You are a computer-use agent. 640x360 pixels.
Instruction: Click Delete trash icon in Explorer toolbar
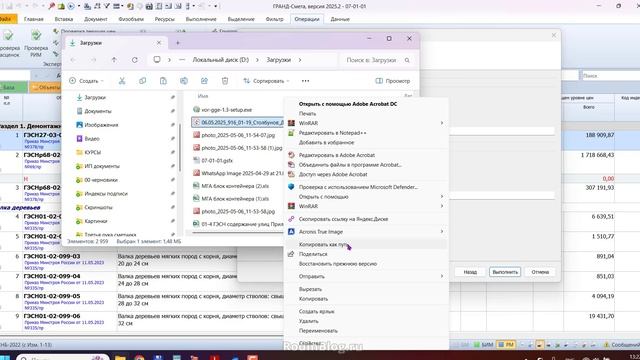(225, 81)
